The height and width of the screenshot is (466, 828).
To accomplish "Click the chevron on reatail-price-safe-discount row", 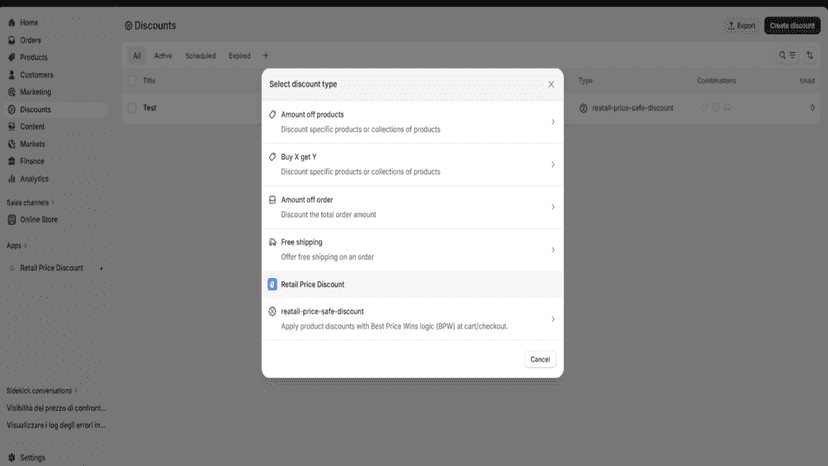I will tap(553, 319).
